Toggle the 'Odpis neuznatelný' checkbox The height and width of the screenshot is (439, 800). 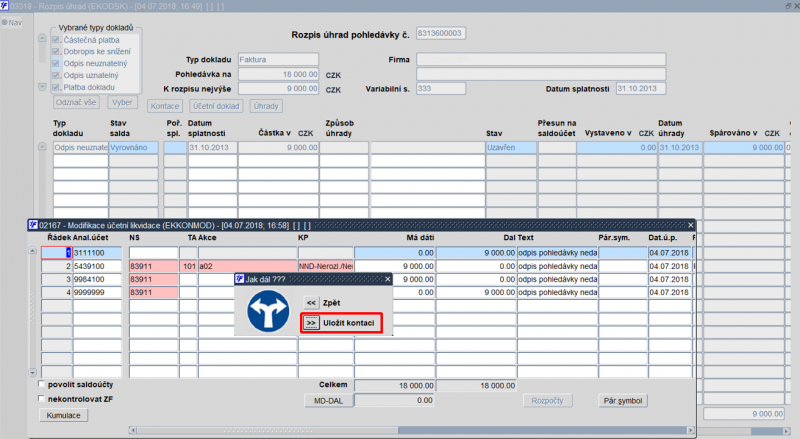(57, 63)
